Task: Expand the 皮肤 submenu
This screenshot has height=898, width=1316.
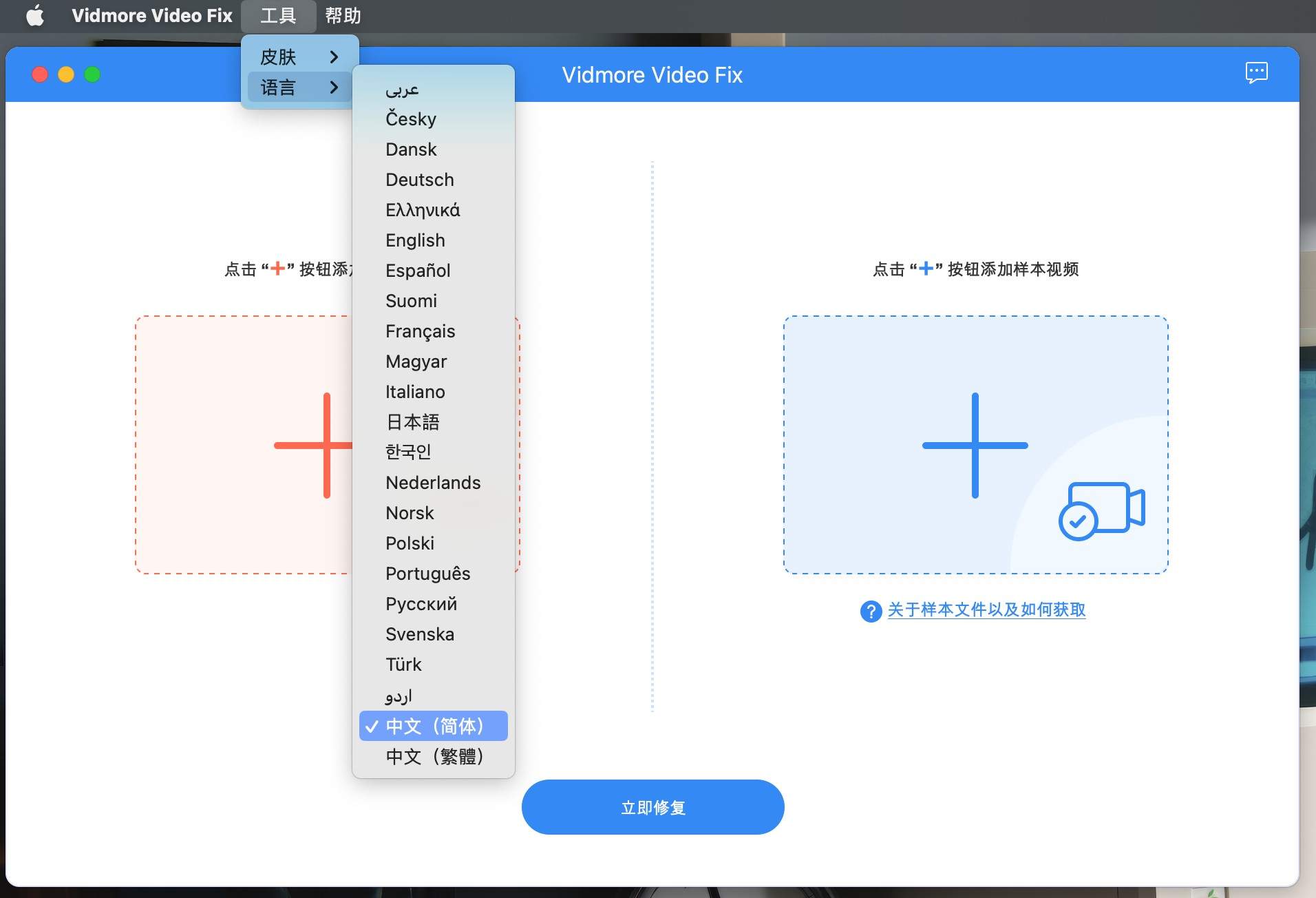Action: (x=279, y=56)
